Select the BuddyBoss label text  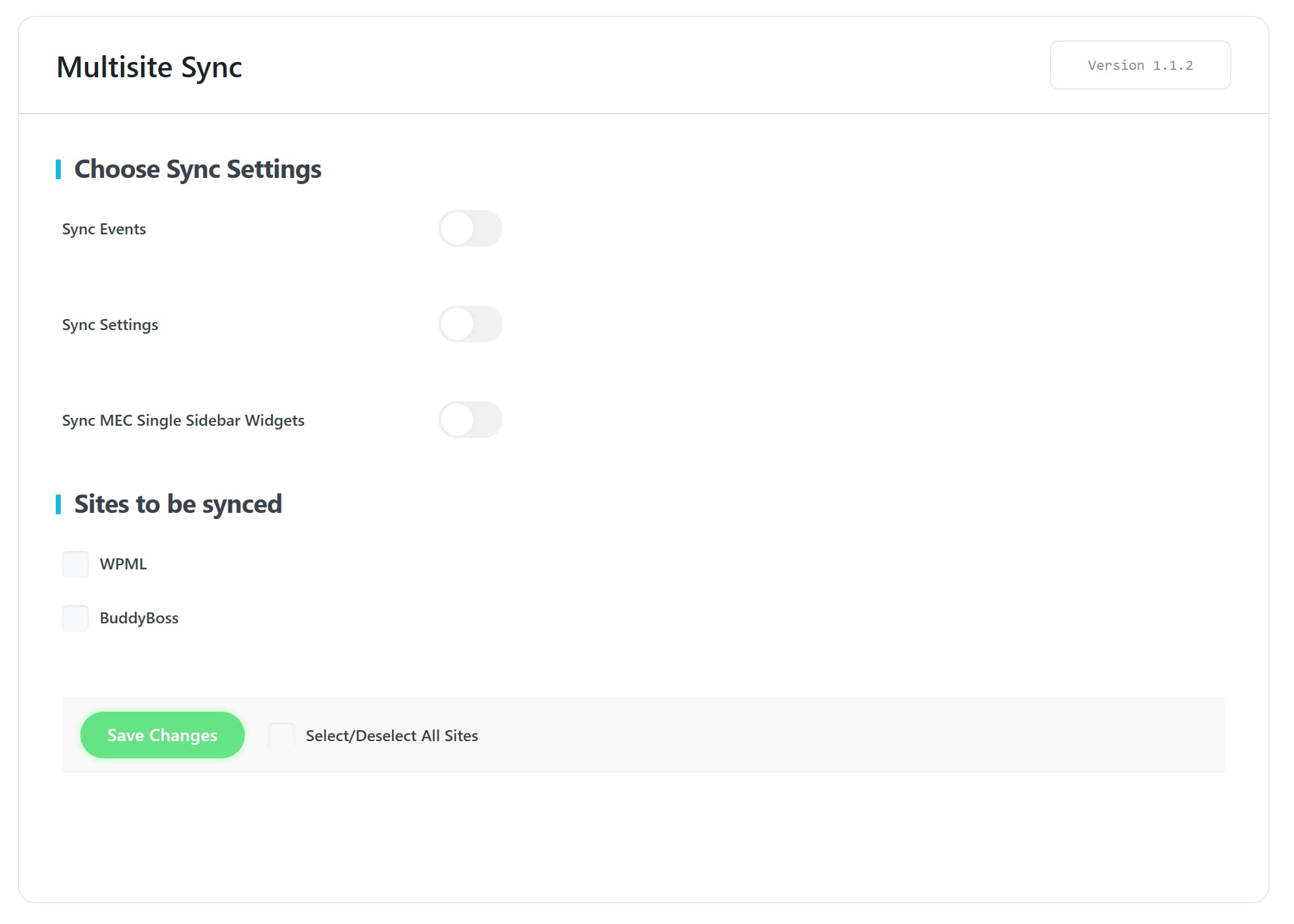pyautogui.click(x=139, y=618)
